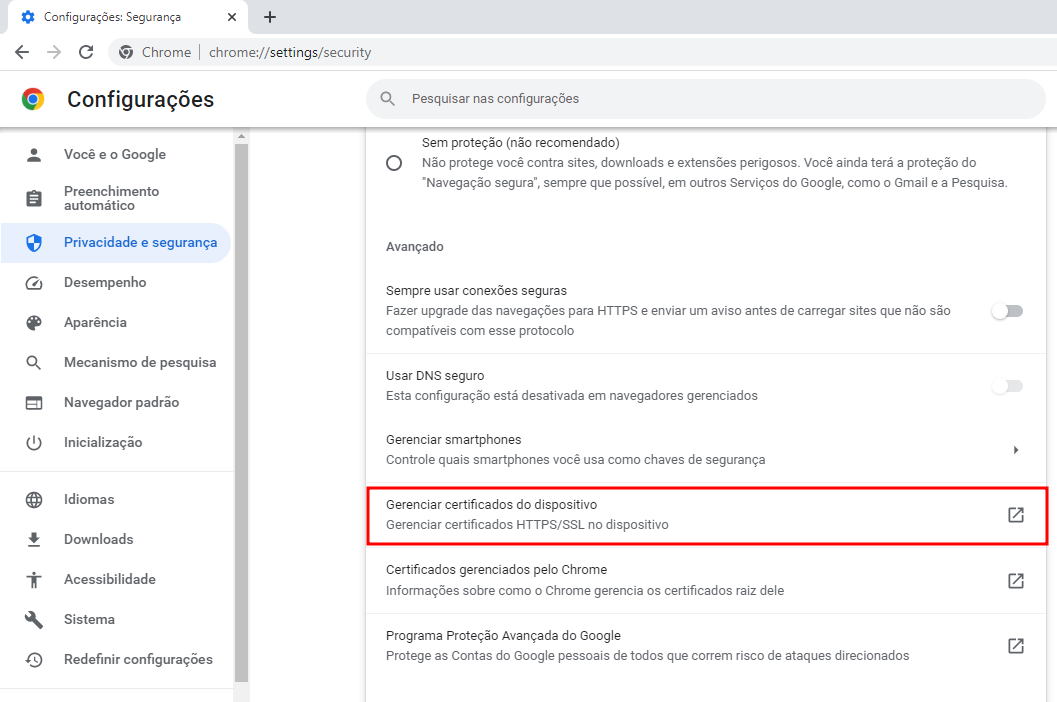Open Desempenho via its speedometer icon

[x=34, y=282]
